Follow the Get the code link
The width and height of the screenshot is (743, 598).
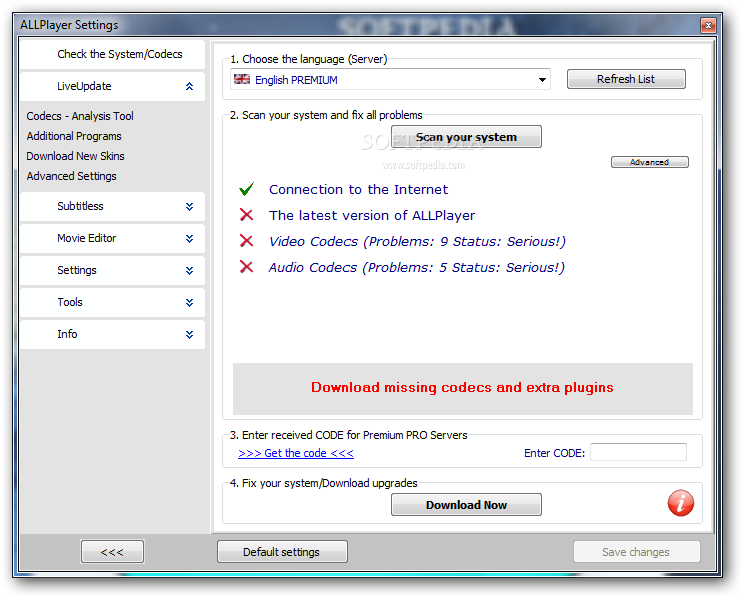point(296,453)
